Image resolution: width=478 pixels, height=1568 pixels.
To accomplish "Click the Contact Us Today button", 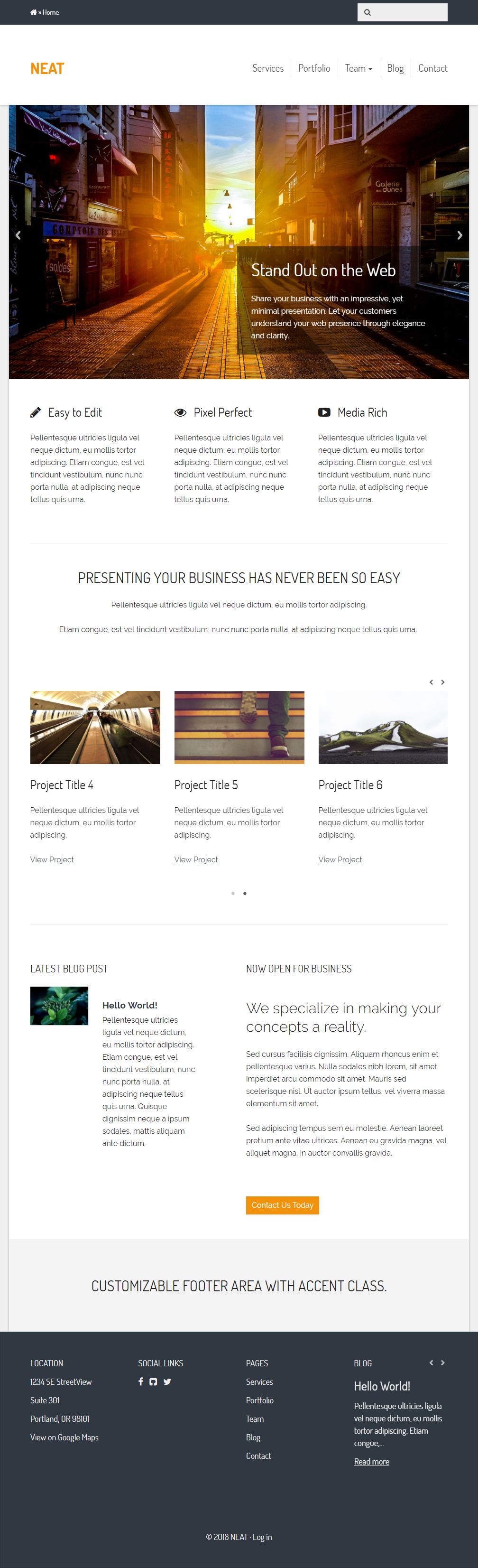I will (282, 1204).
